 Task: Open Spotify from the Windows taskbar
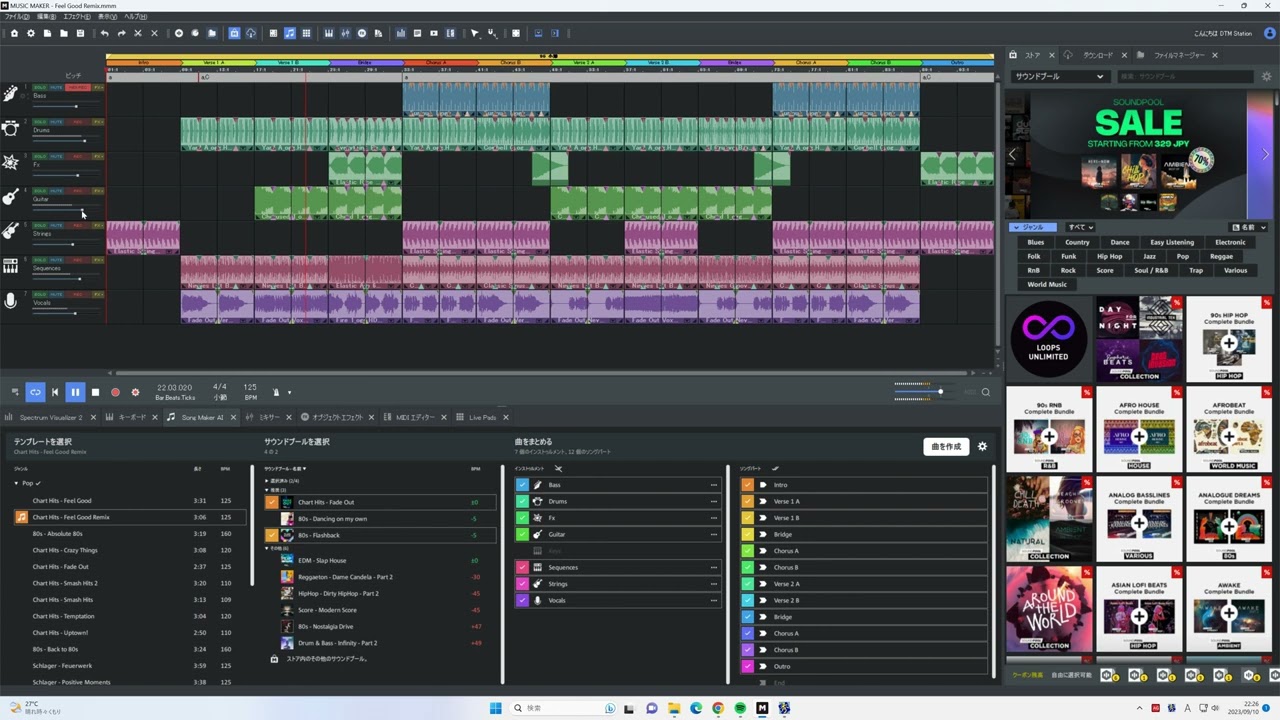[x=740, y=708]
